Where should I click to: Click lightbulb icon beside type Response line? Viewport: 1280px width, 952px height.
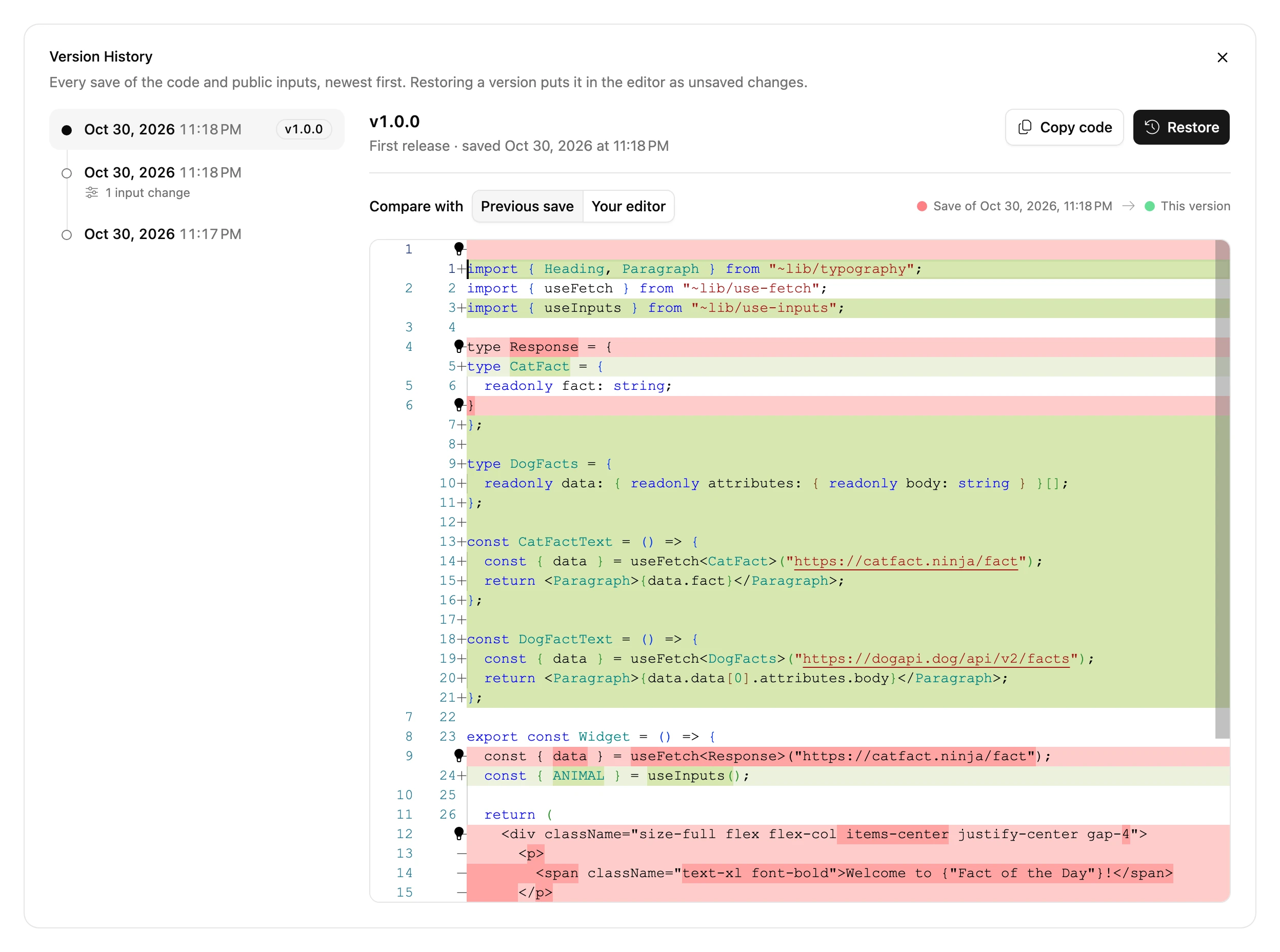point(458,346)
